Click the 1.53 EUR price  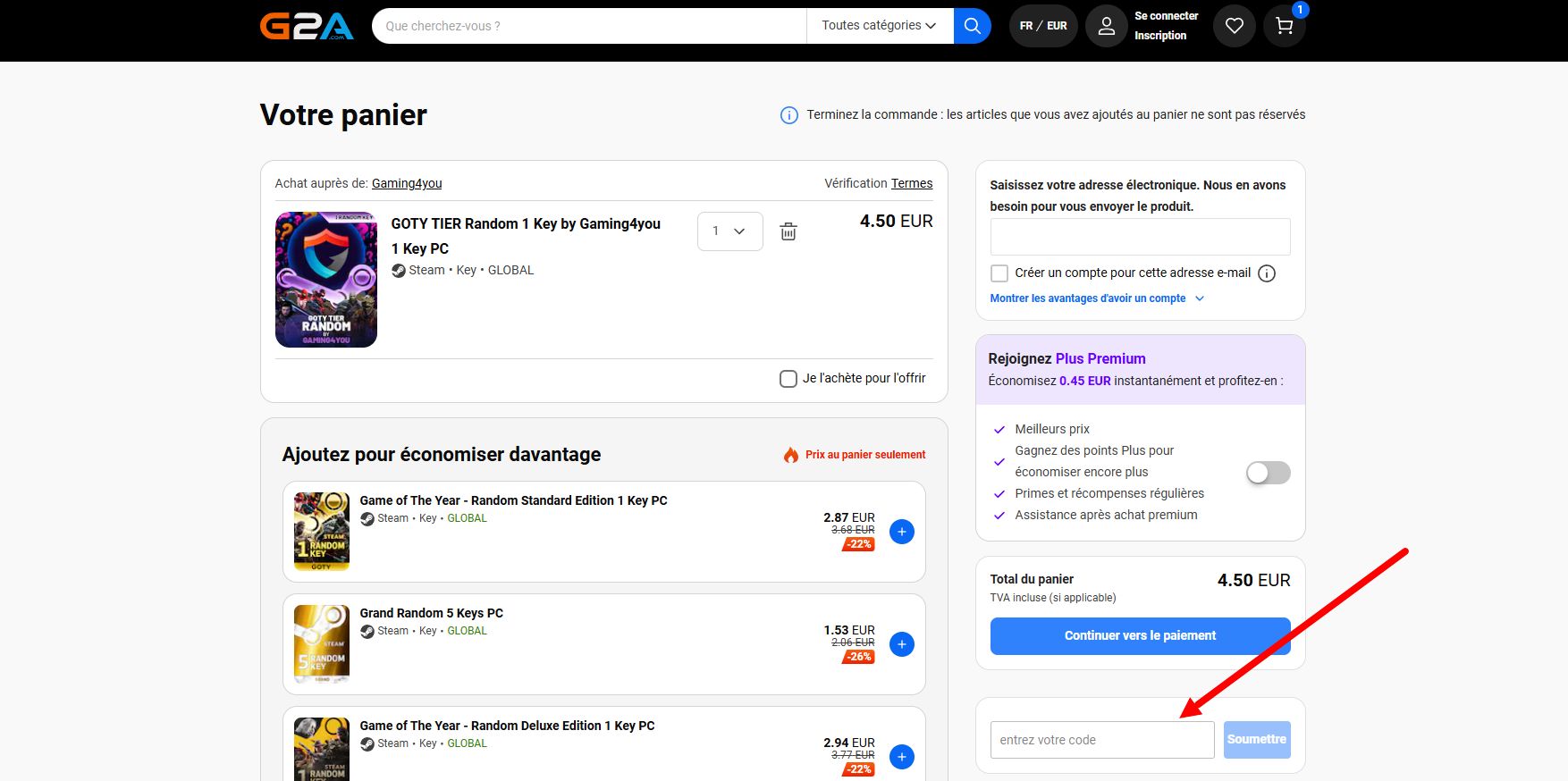point(849,630)
